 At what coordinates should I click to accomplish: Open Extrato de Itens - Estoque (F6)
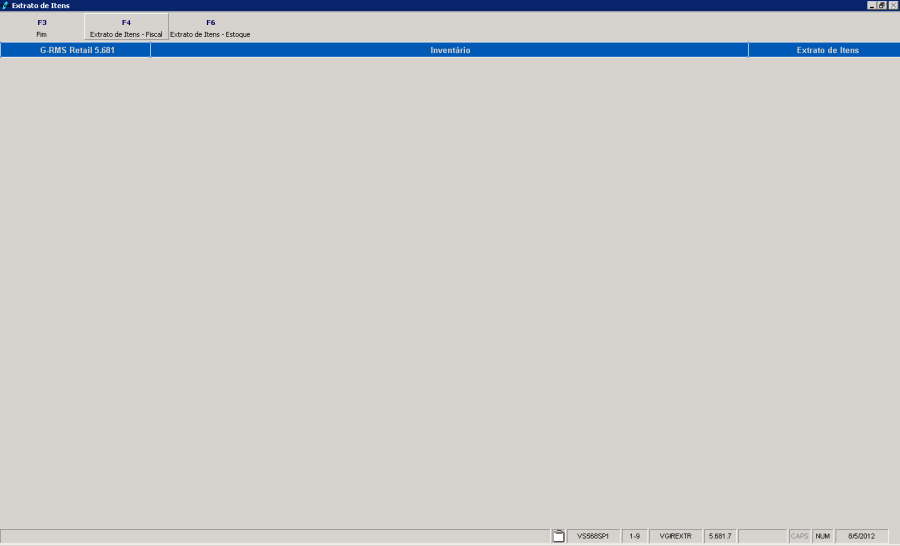pos(210,28)
